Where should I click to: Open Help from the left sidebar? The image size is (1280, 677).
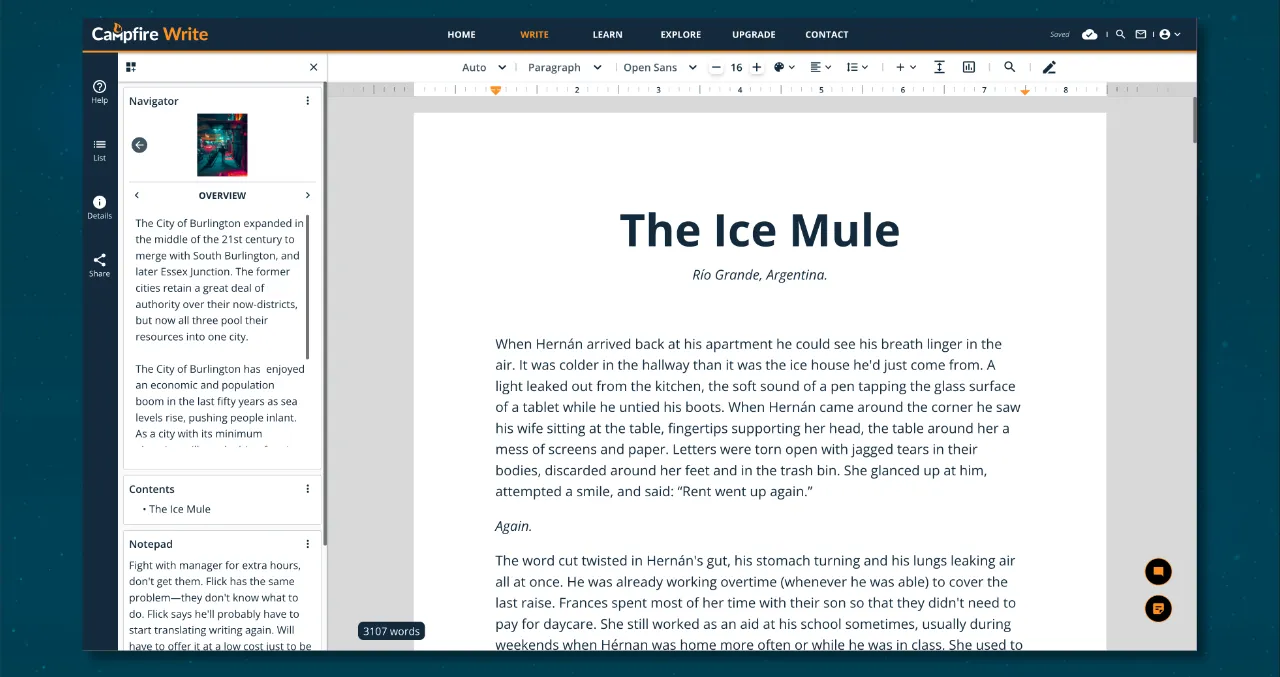pos(99,88)
